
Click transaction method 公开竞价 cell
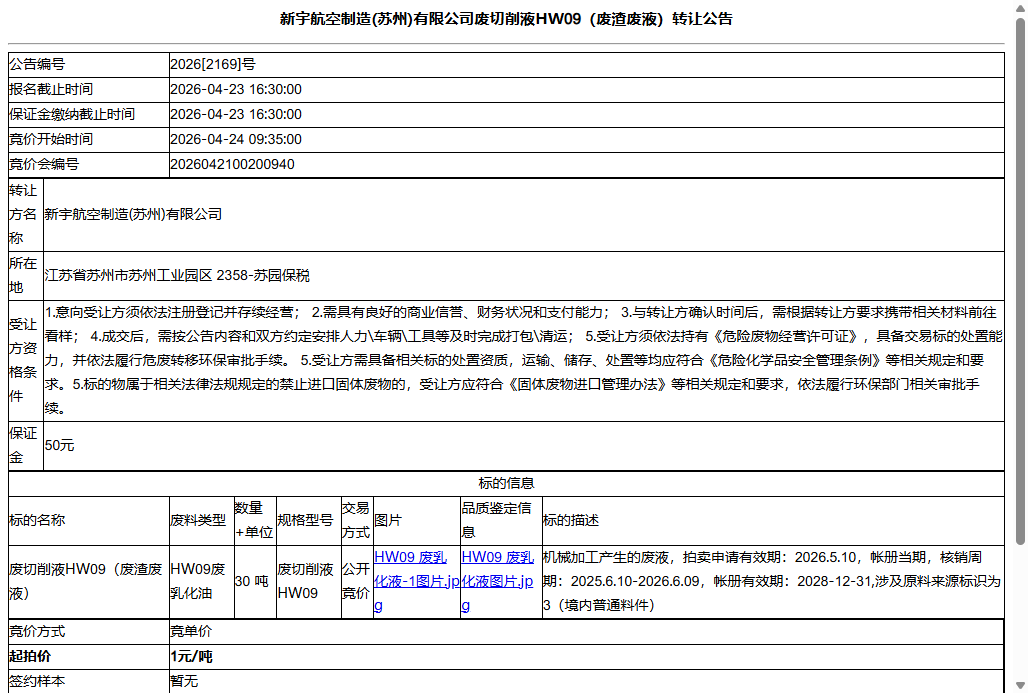357,582
